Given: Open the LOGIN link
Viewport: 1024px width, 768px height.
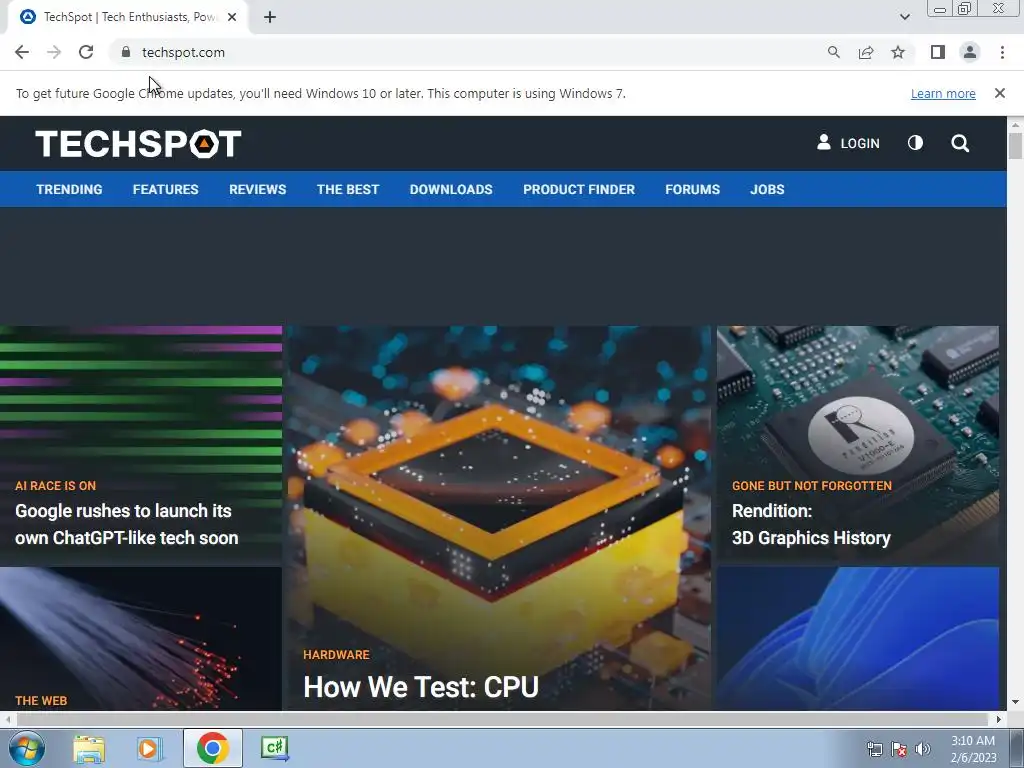Looking at the screenshot, I should point(848,143).
